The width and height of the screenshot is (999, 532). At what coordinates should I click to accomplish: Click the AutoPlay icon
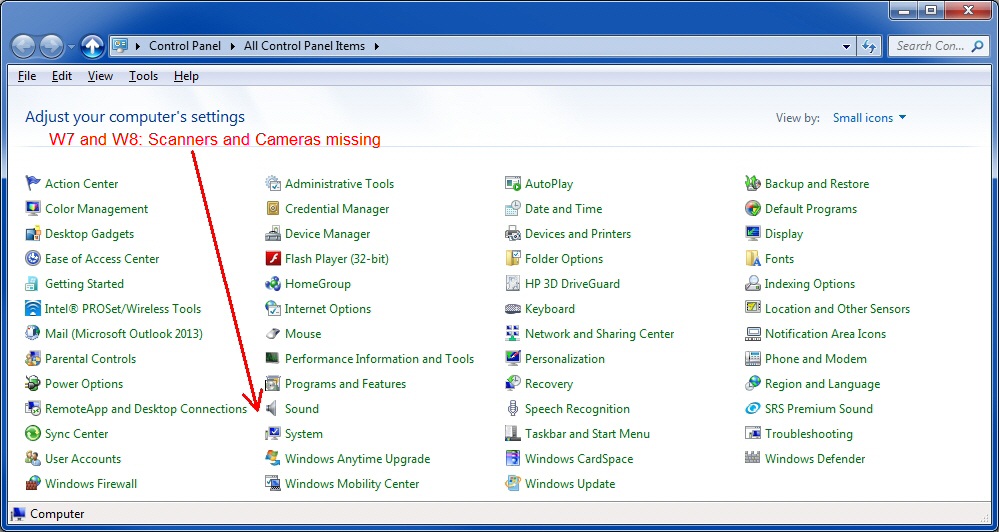pyautogui.click(x=513, y=183)
